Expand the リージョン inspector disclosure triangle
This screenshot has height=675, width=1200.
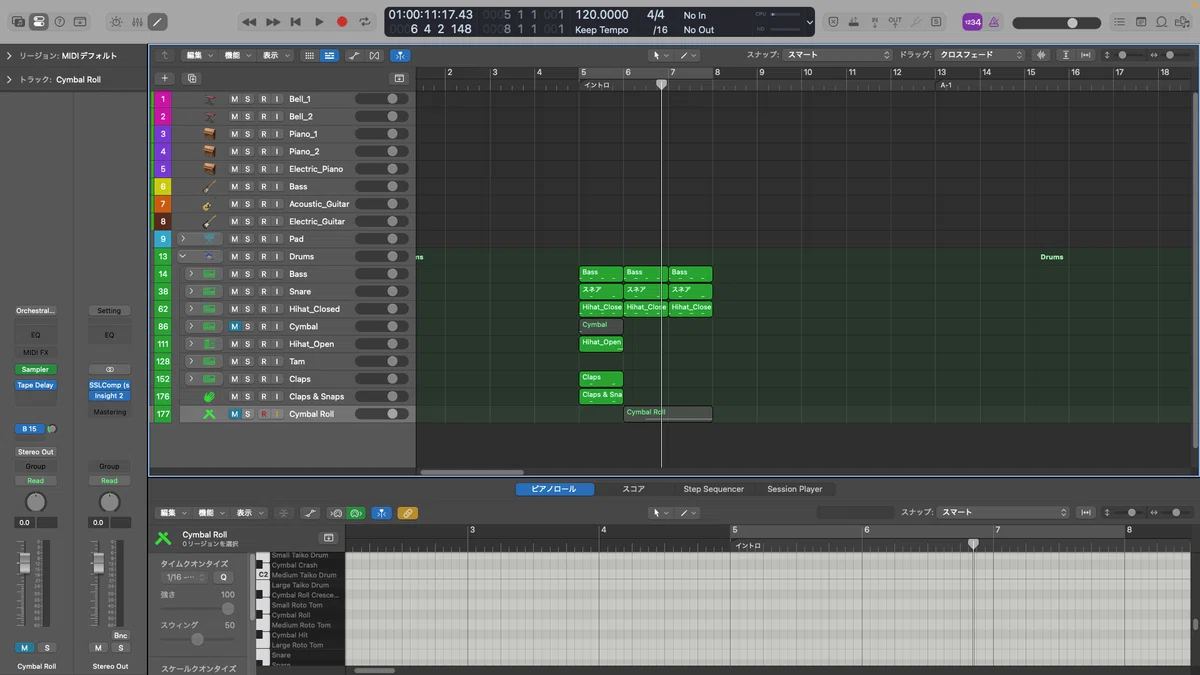(x=9, y=56)
